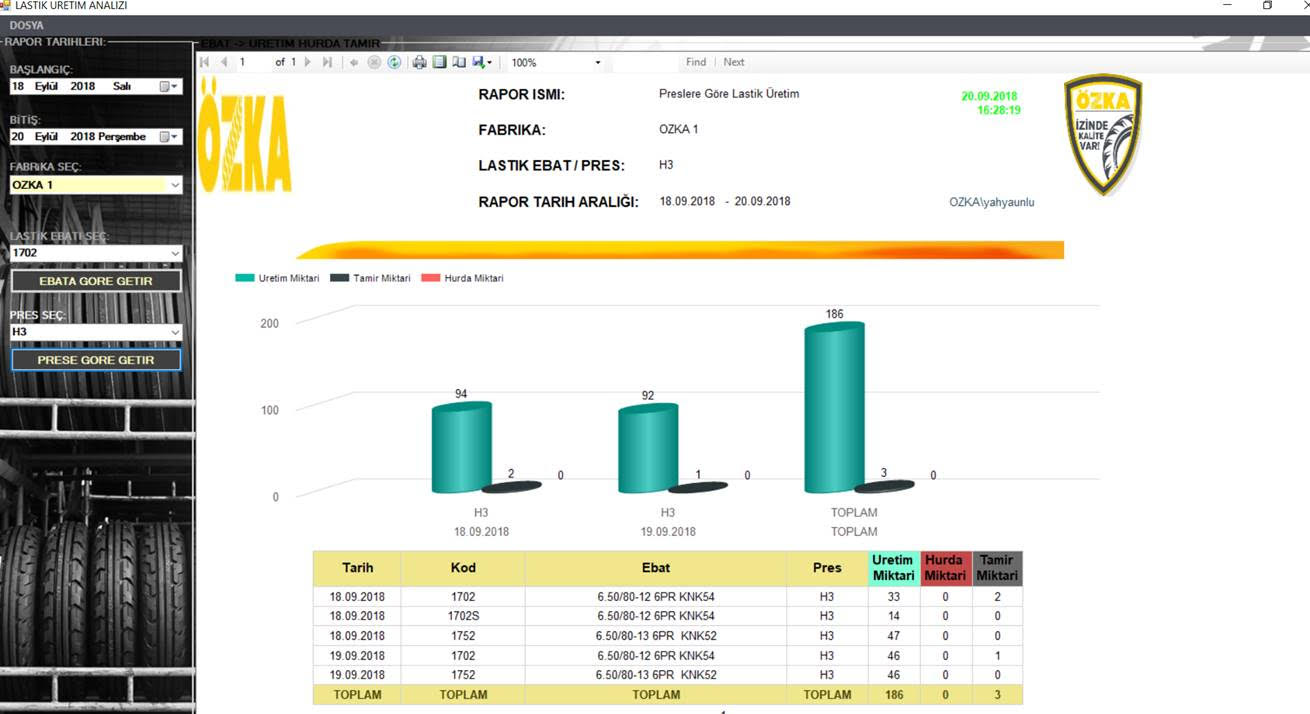
Task: Click the 186 TOPLAM production bar
Action: [834, 408]
